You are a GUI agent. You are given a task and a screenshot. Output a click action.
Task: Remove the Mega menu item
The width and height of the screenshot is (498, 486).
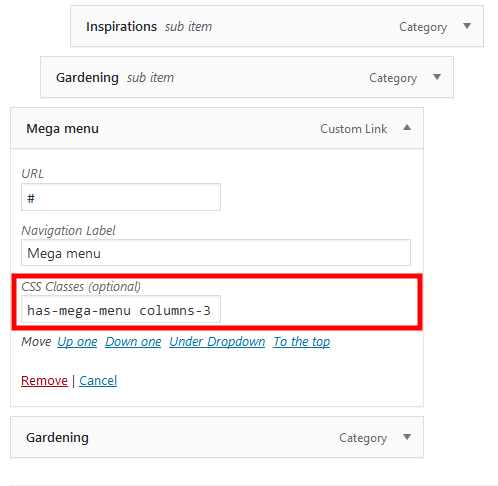(44, 381)
